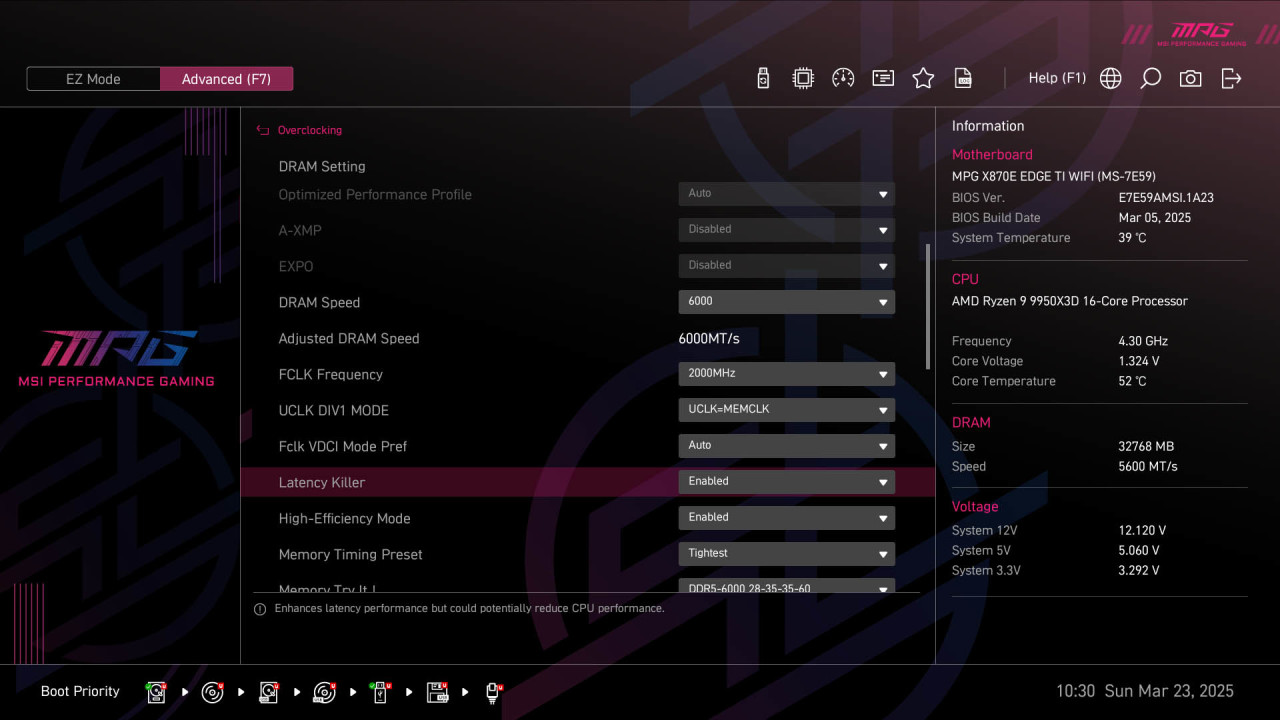The height and width of the screenshot is (720, 1280).
Task: Open search with the magnifier icon
Action: 1151,78
